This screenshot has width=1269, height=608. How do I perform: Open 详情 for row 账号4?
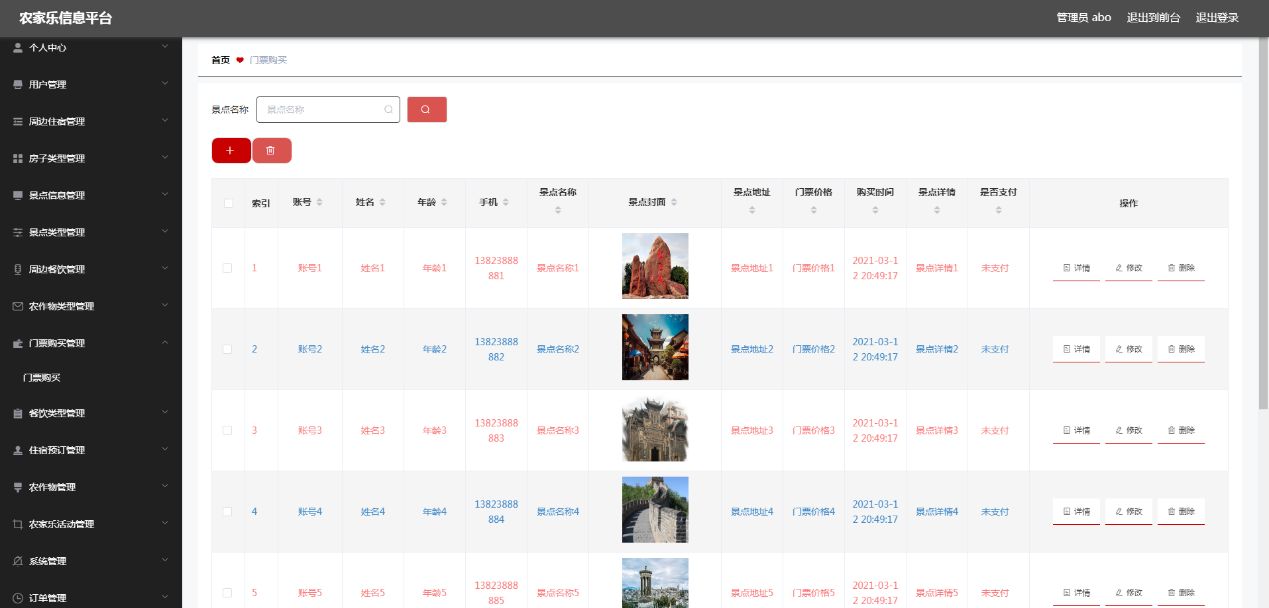(1076, 511)
